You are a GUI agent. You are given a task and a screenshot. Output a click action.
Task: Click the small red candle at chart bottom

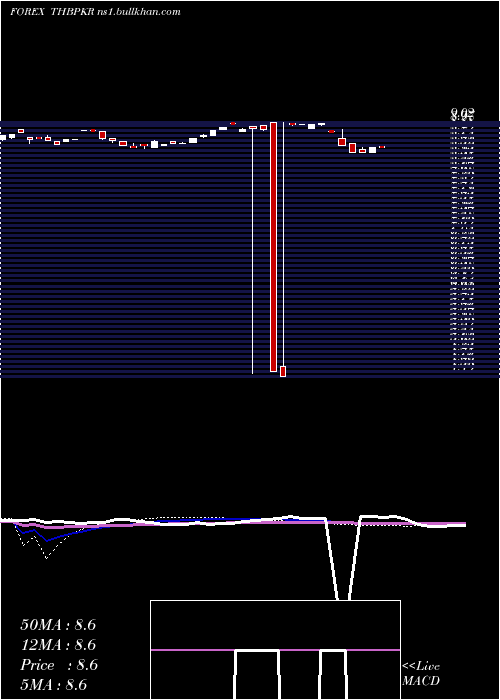tap(283, 371)
